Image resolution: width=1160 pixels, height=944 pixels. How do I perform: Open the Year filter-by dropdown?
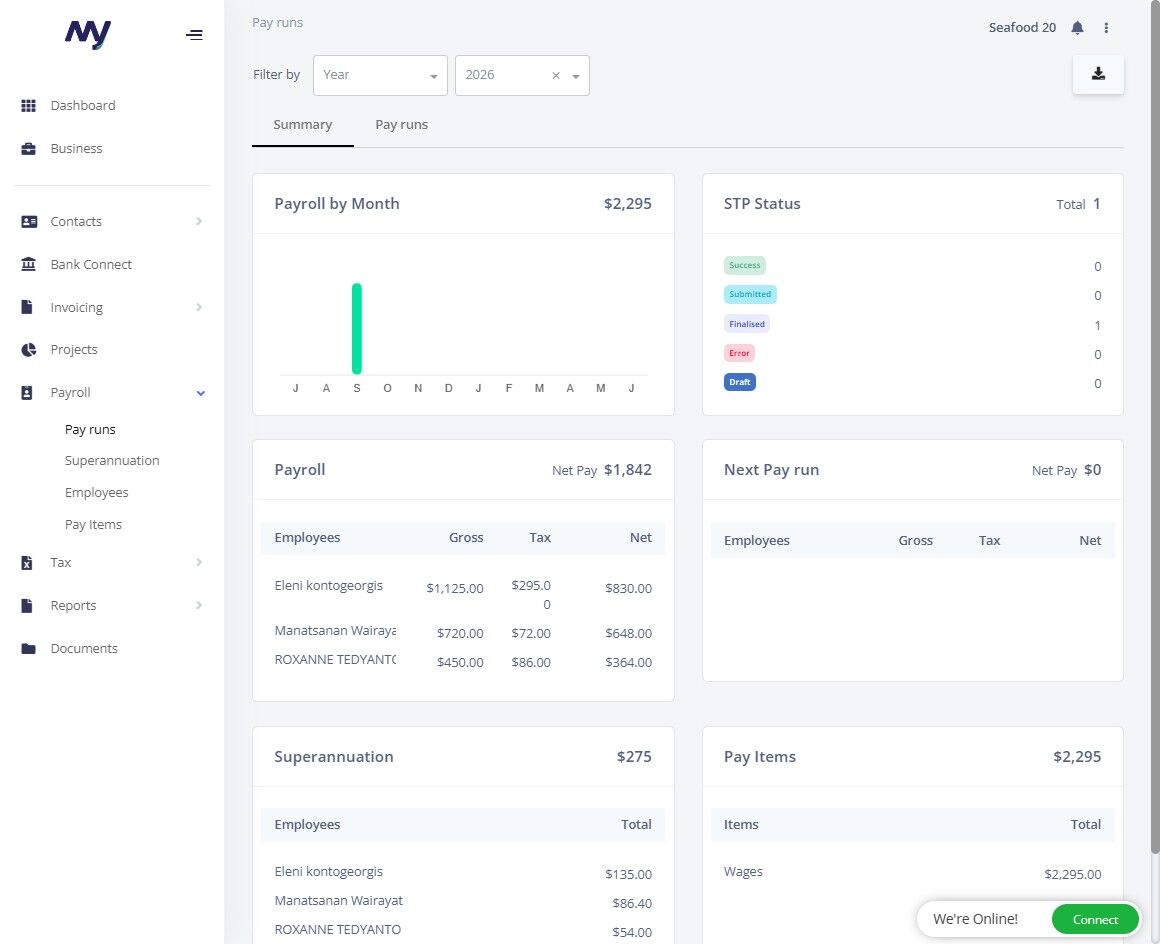click(380, 75)
